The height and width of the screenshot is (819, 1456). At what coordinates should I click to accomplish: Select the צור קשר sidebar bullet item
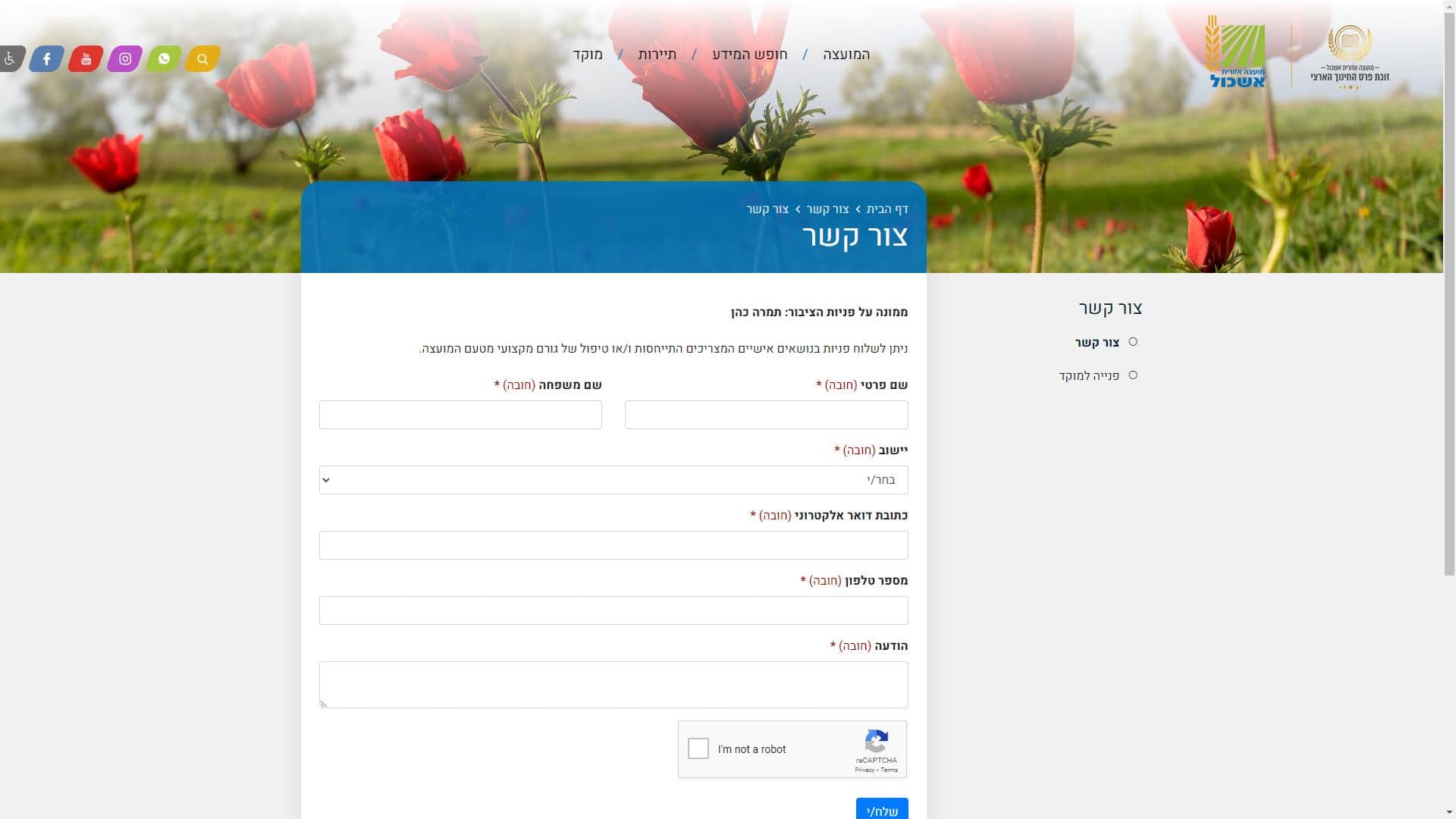(x=1097, y=343)
